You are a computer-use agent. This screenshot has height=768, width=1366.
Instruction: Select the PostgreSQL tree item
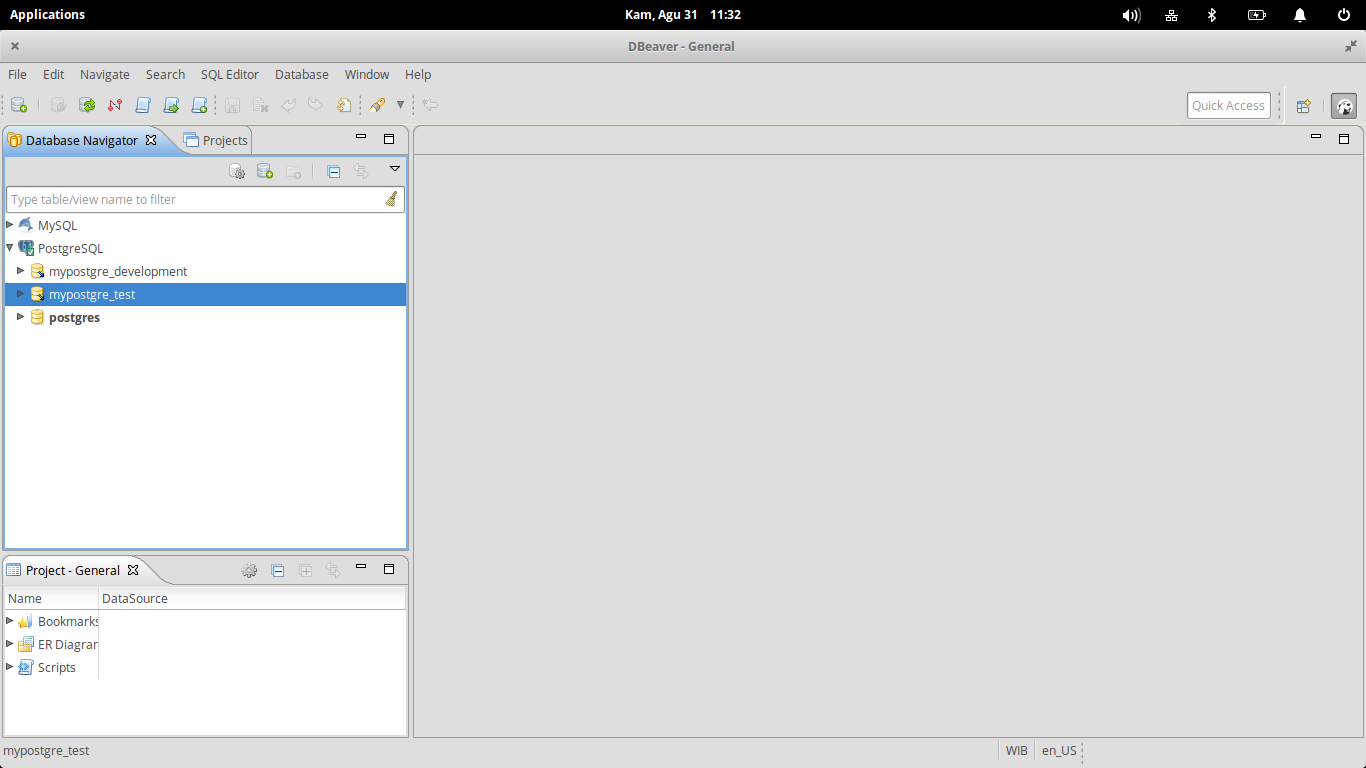pos(70,248)
